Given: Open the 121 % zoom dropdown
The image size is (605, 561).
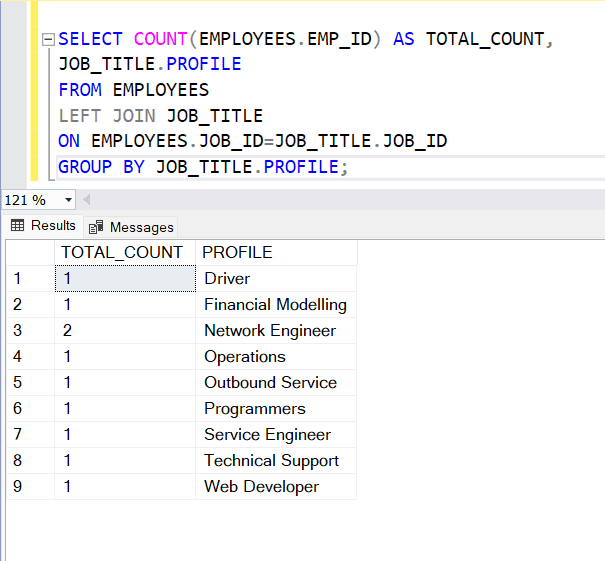Looking at the screenshot, I should coord(68,200).
